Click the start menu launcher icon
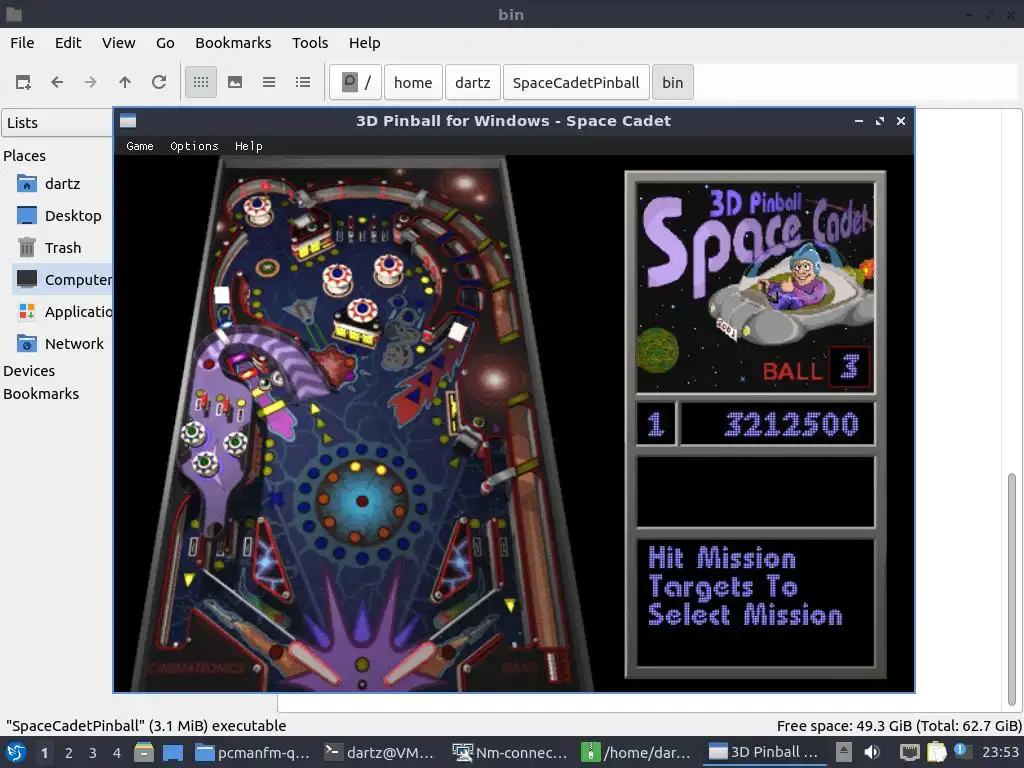1024x768 pixels. point(16,752)
